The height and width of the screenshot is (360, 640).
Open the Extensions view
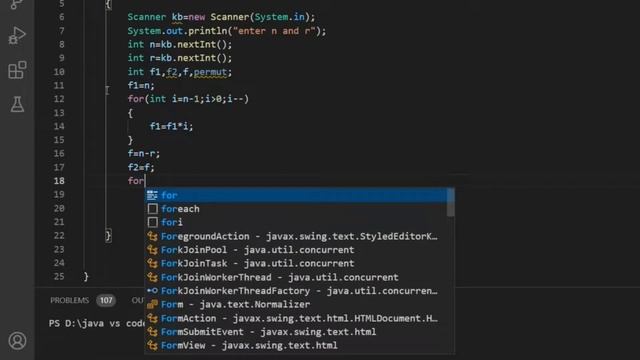pyautogui.click(x=17, y=70)
